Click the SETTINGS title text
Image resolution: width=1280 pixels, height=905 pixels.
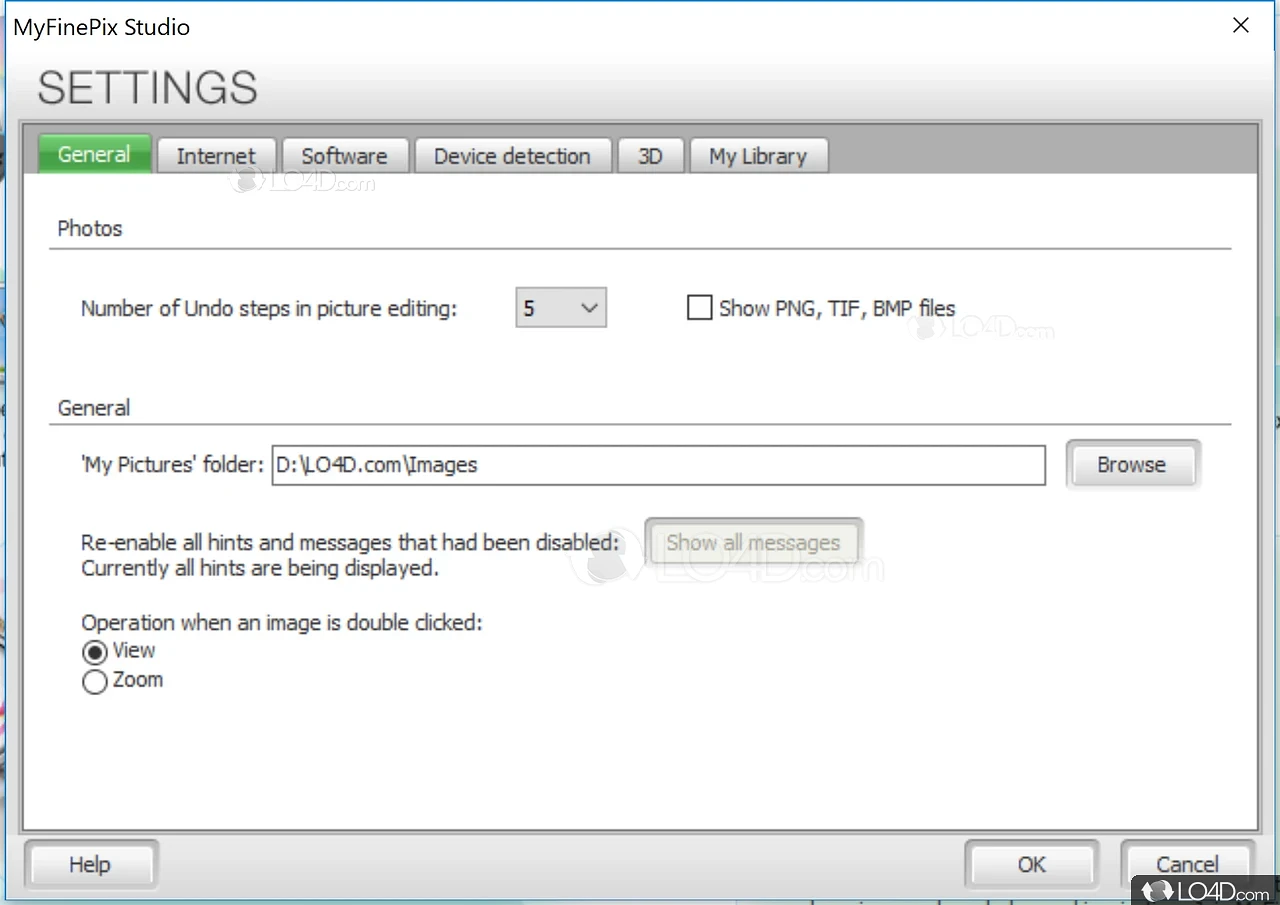(148, 88)
